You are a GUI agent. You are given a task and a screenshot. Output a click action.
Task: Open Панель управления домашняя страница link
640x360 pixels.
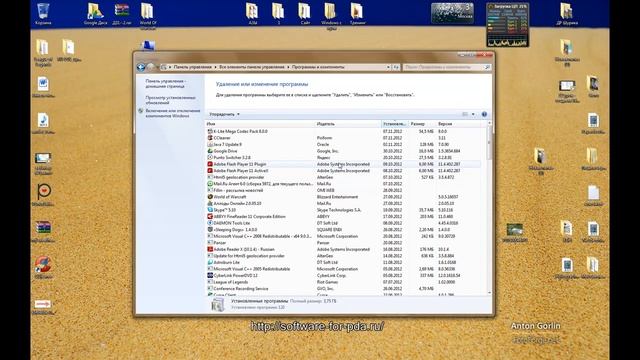pos(165,84)
